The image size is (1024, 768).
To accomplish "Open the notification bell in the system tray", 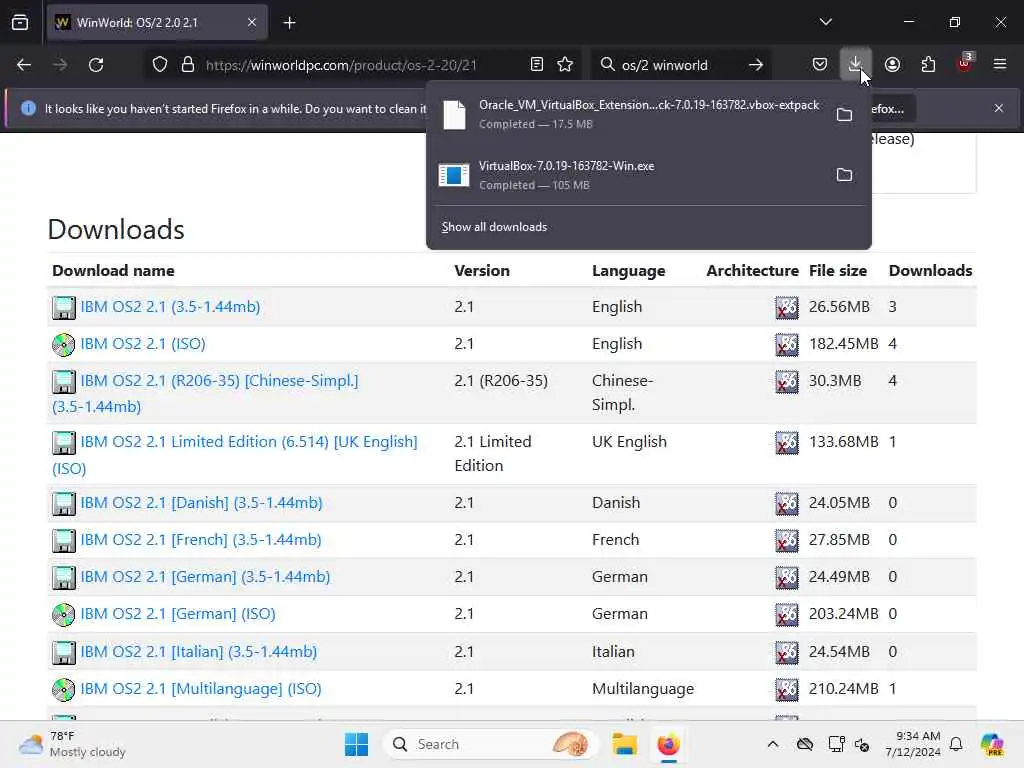I will point(956,744).
